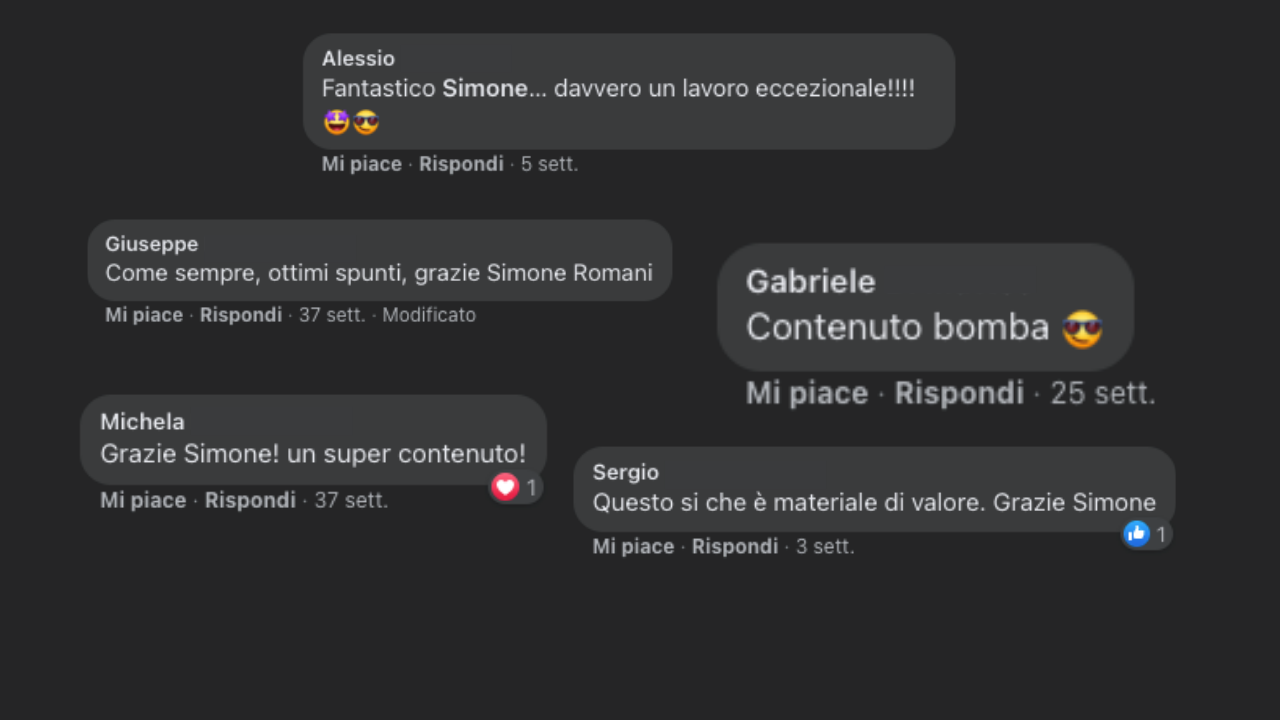Image resolution: width=1280 pixels, height=720 pixels.
Task: Click the heart reaction on Michela's comment
Action: (x=505, y=487)
